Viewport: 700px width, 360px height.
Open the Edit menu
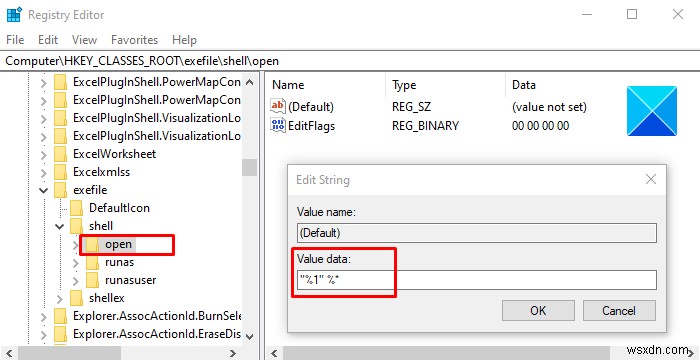(x=48, y=40)
